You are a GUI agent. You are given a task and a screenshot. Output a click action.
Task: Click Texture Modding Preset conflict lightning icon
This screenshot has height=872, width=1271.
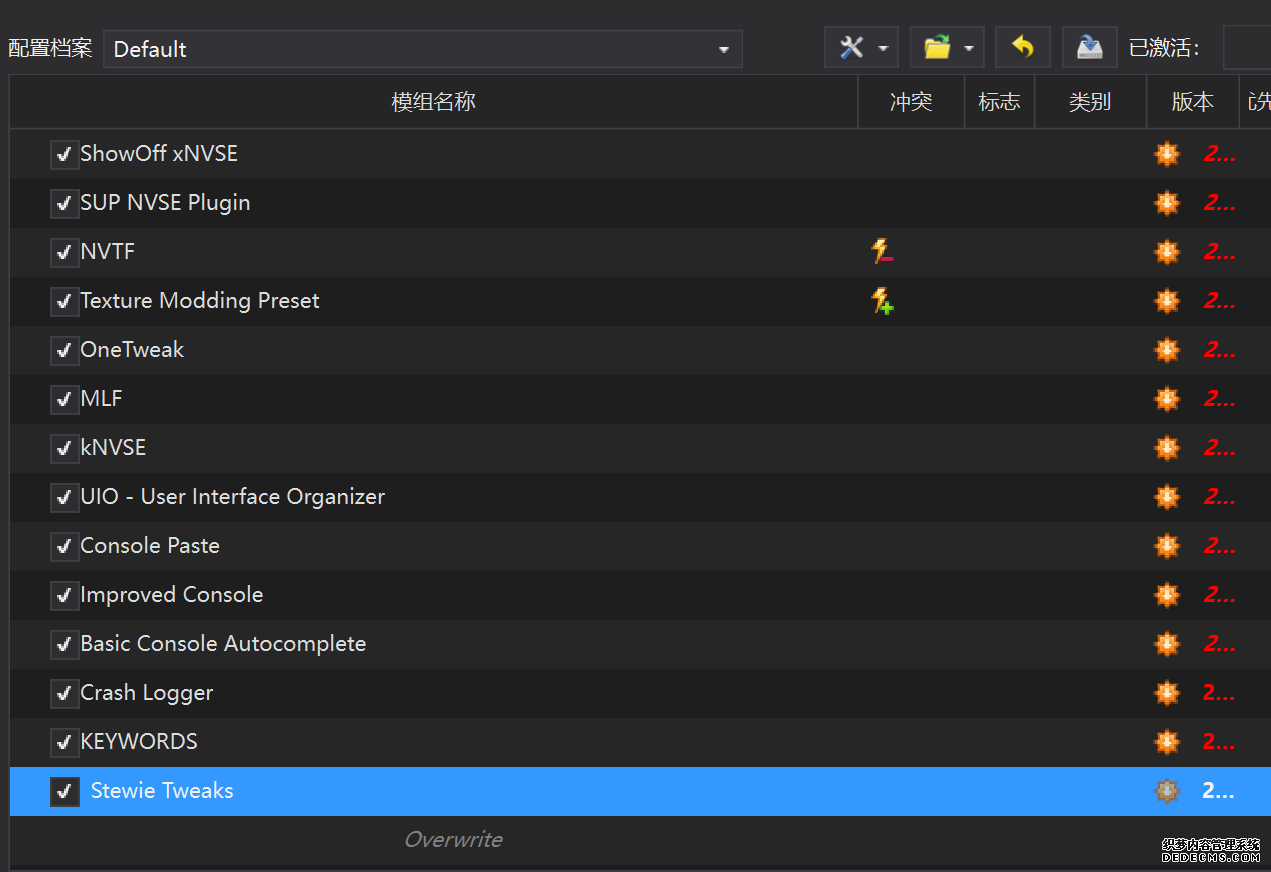882,301
